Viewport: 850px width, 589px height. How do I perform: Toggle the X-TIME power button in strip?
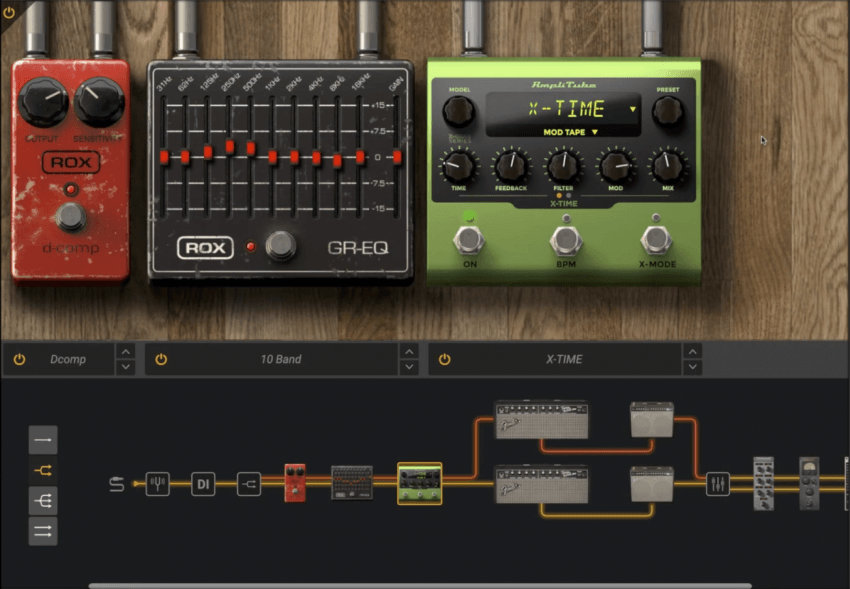click(445, 359)
